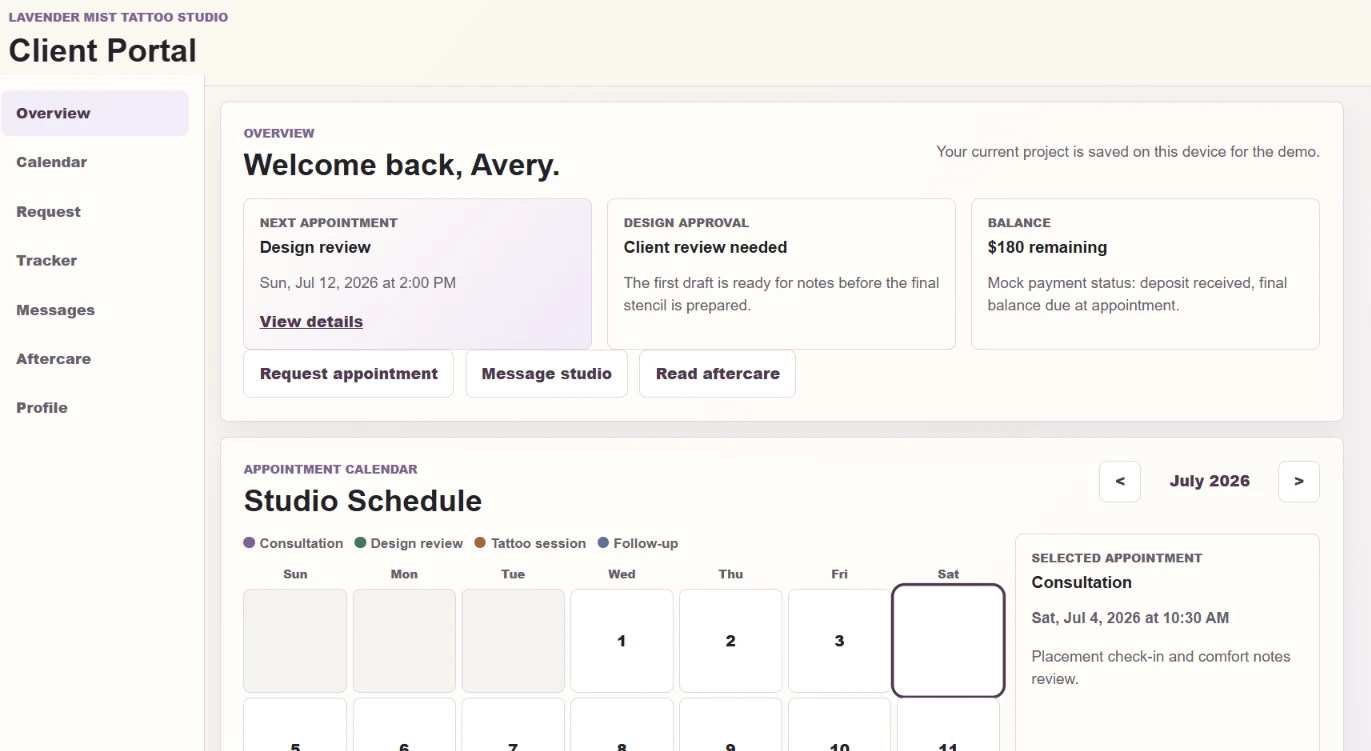Click the Request appointment button
Viewport: 1371px width, 751px height.
(x=349, y=373)
